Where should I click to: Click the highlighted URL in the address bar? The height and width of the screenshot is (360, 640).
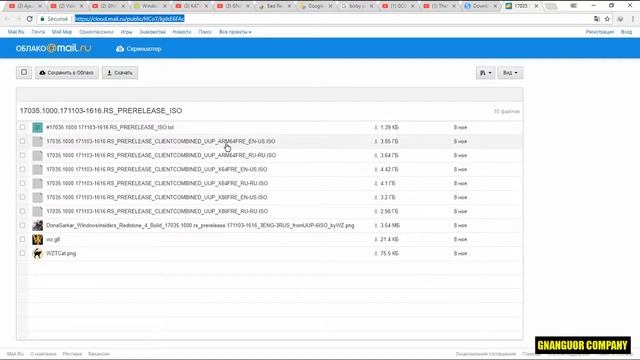(129, 19)
